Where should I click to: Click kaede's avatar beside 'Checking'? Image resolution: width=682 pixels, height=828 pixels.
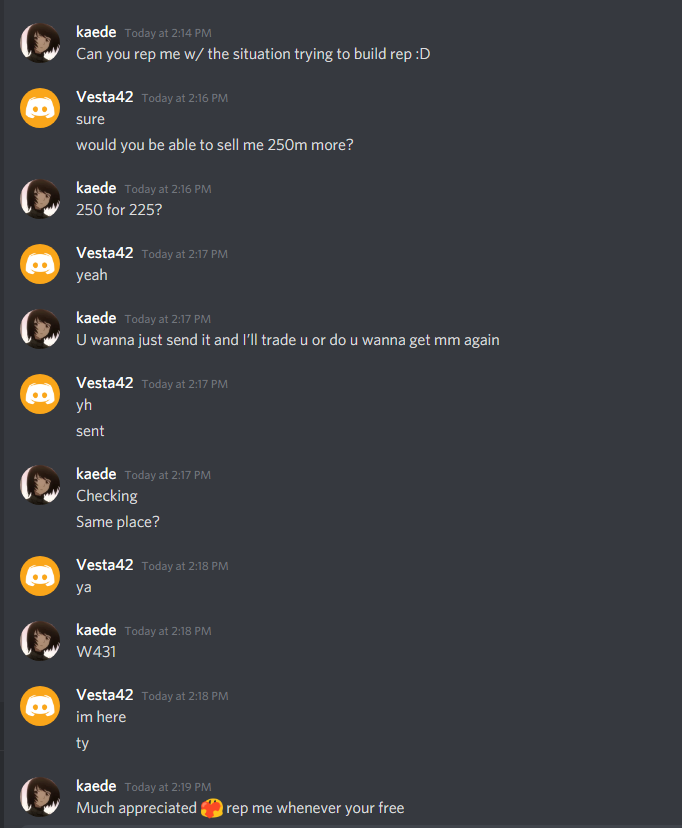tap(40, 485)
